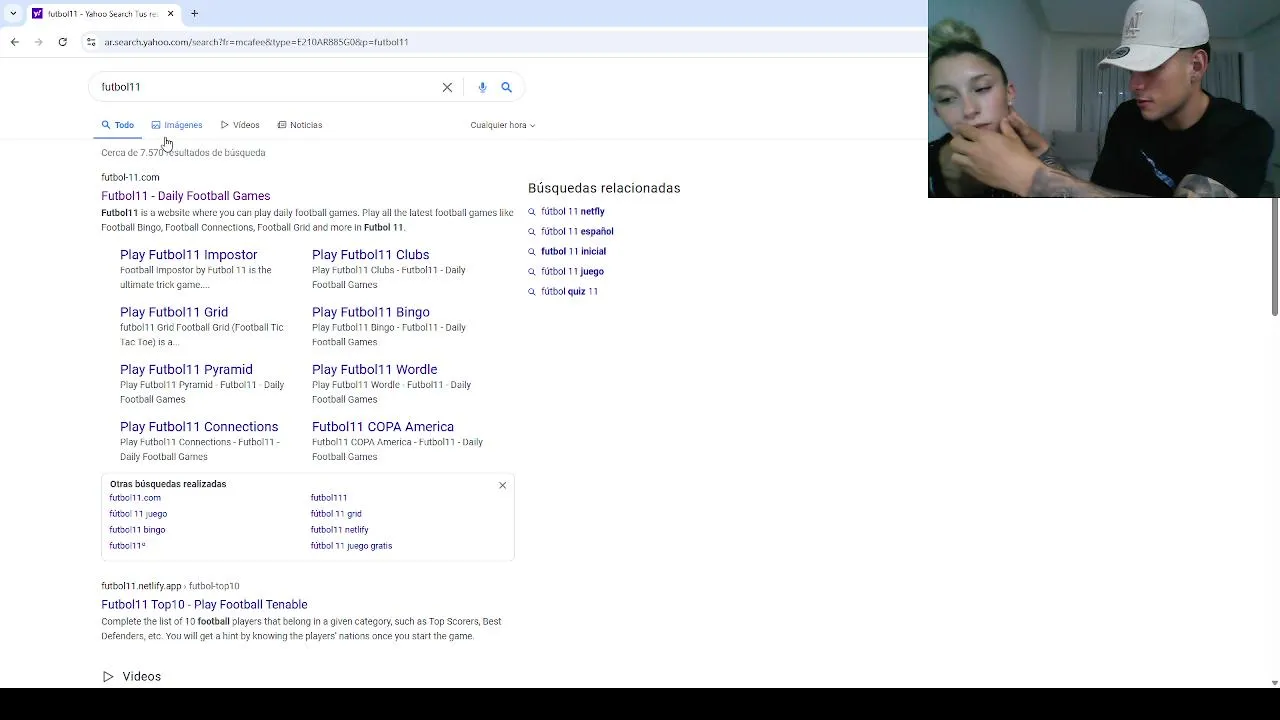The image size is (1280, 720).
Task: Open the Play Futbol11 Wordle link
Action: coord(374,369)
